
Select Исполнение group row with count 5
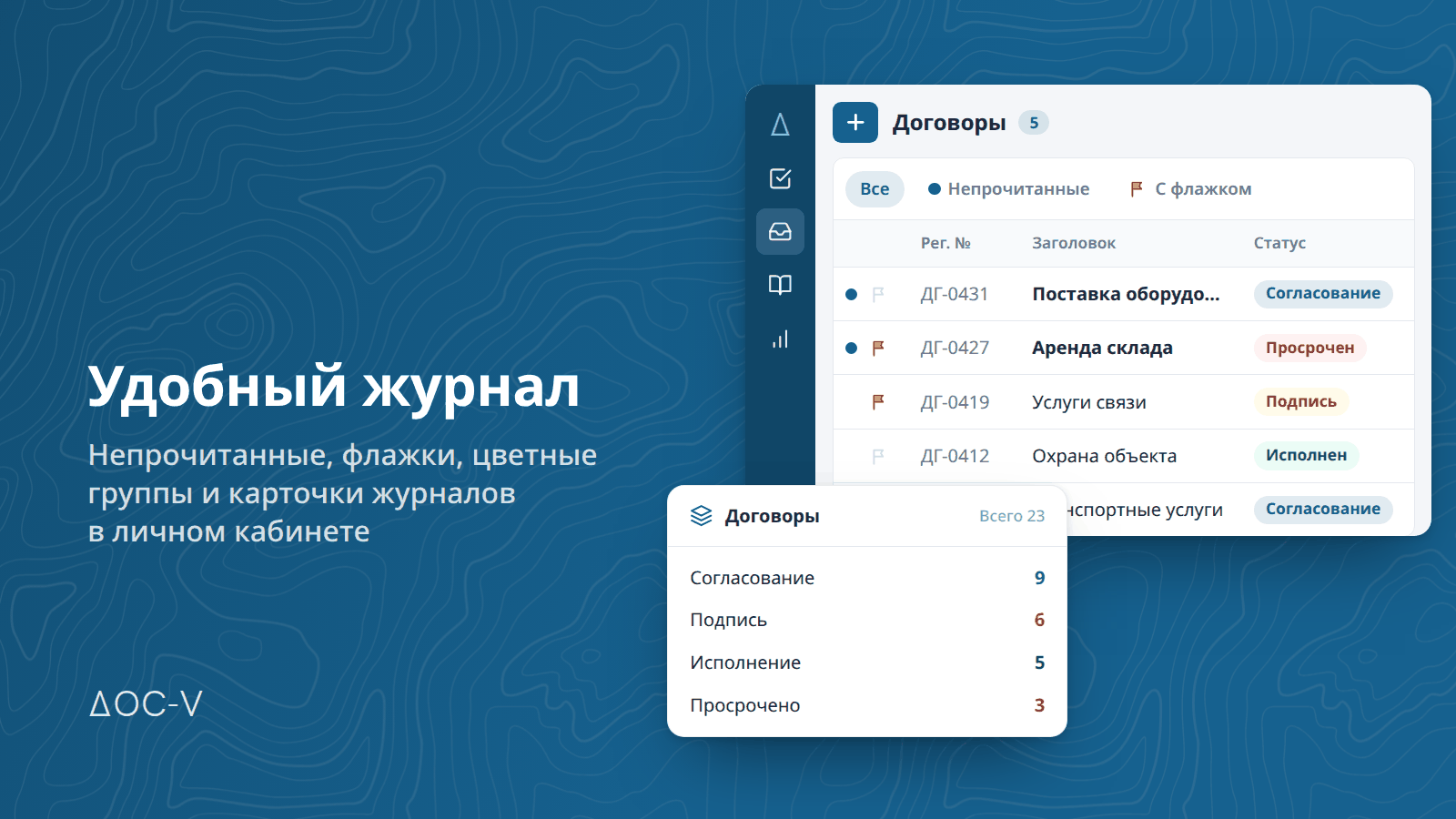click(x=867, y=662)
